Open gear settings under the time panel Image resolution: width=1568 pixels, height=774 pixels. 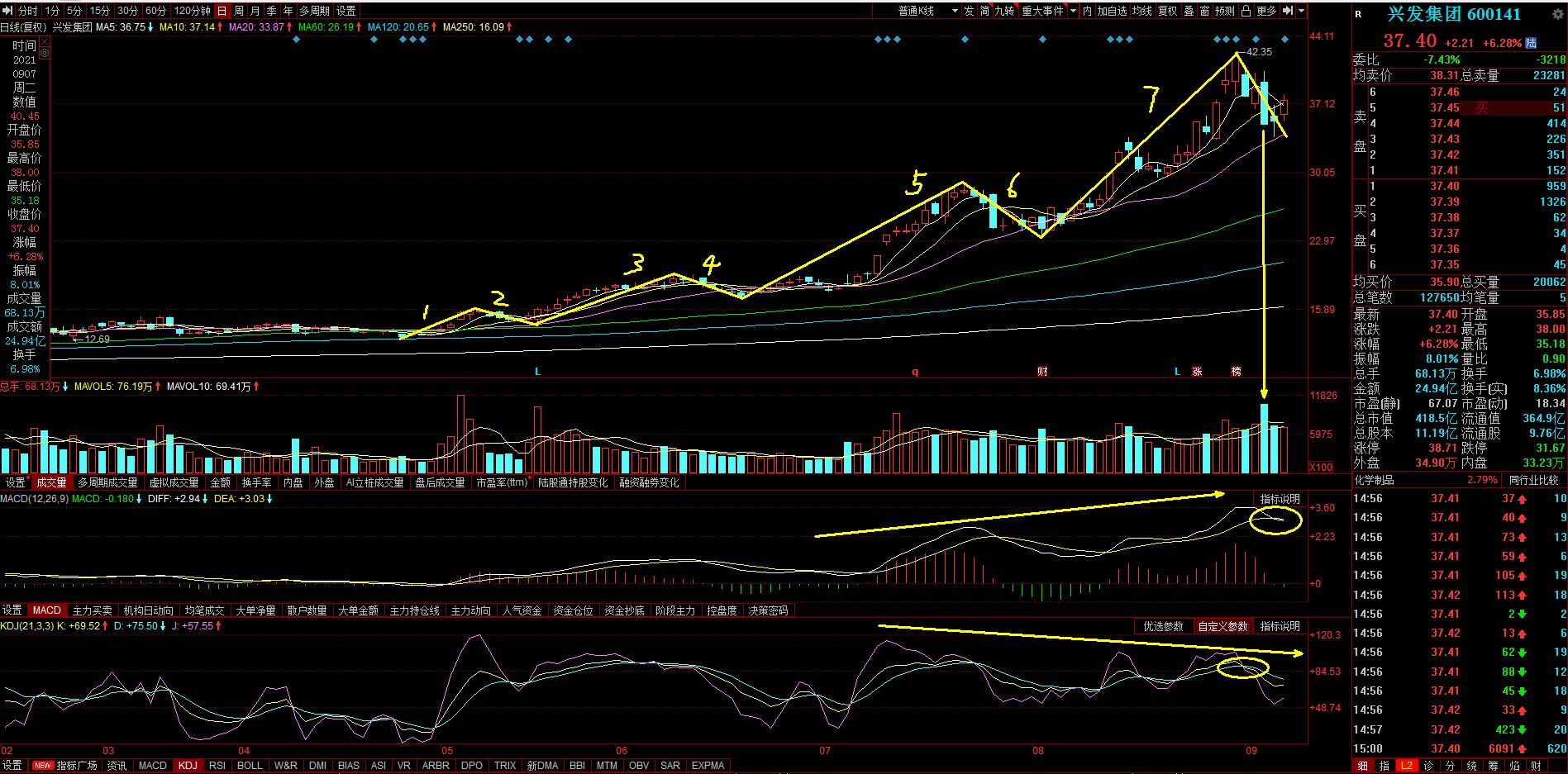44,53
